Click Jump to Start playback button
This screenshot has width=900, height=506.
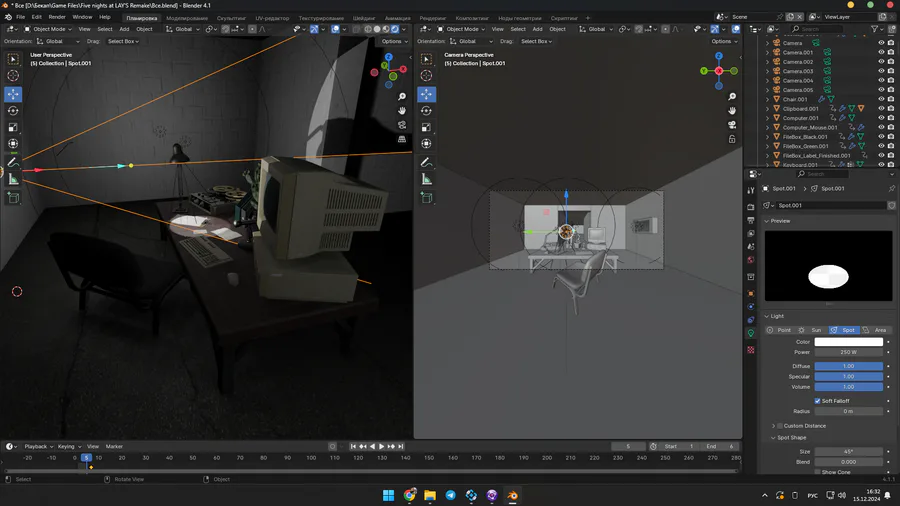[353, 446]
